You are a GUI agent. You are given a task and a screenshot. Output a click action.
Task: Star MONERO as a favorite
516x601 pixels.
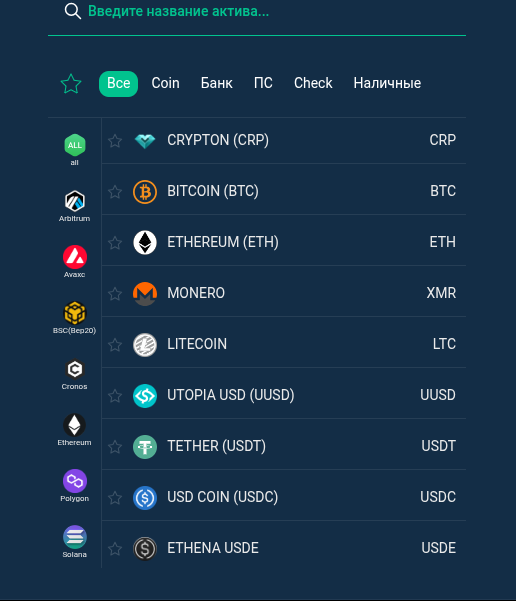click(x=115, y=294)
